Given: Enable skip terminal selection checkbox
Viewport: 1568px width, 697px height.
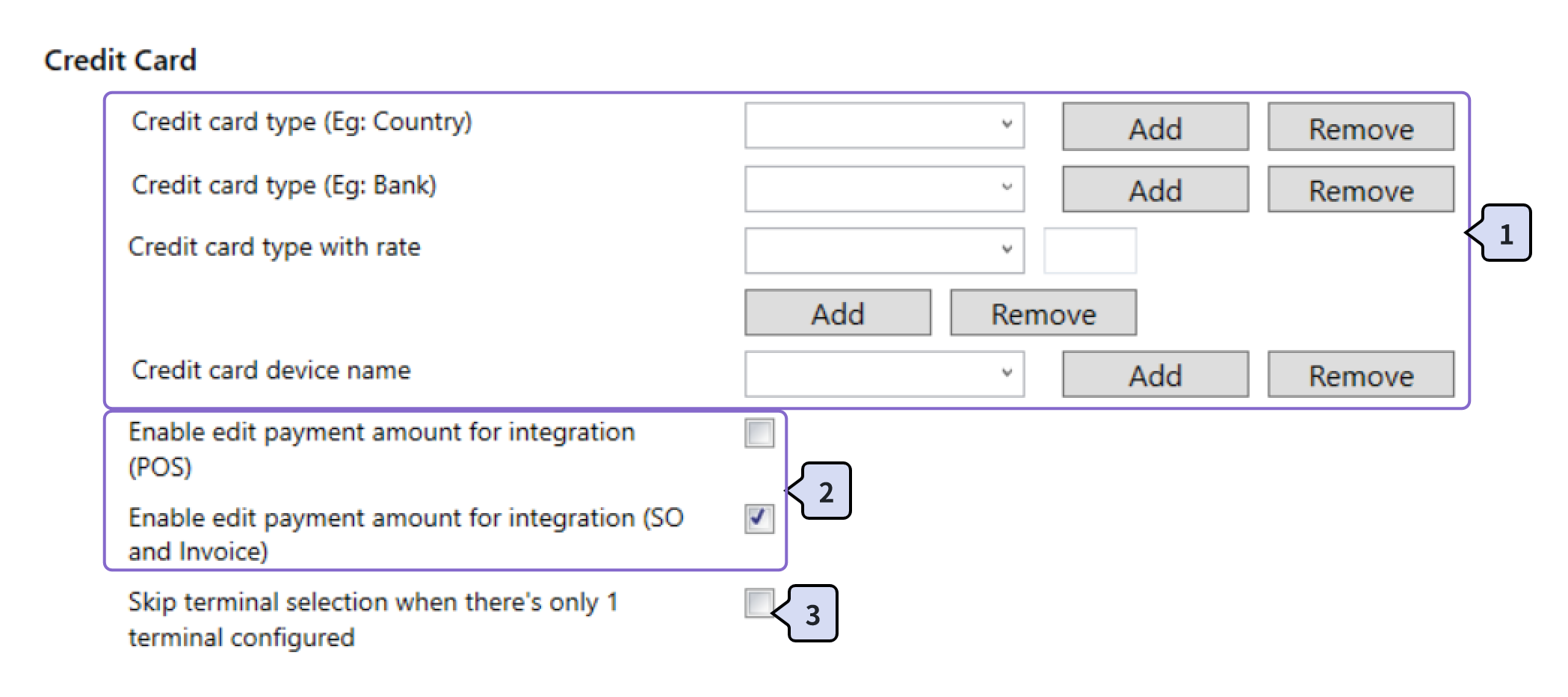Looking at the screenshot, I should (759, 603).
